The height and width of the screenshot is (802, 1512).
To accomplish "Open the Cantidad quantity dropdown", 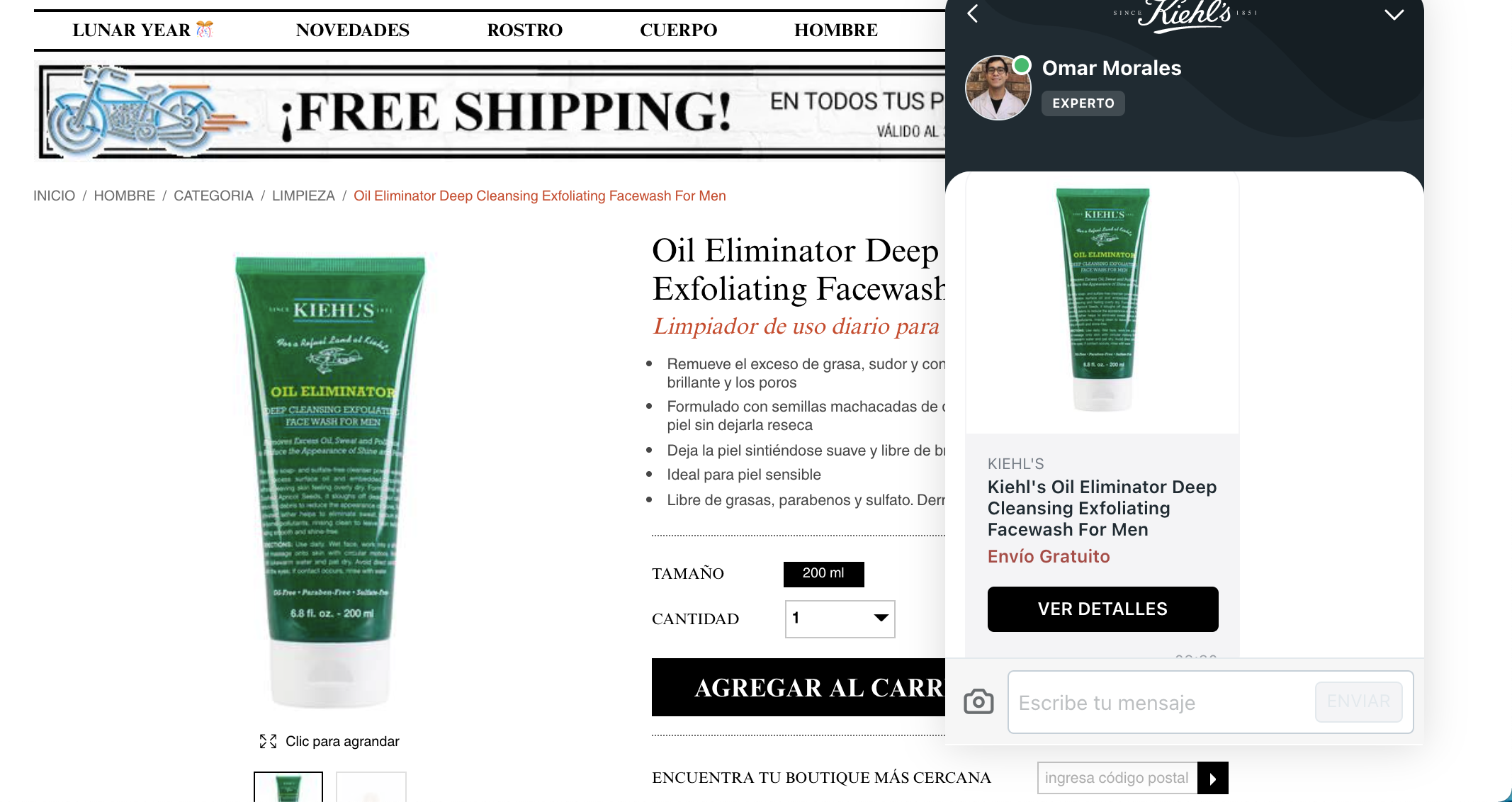I will point(840,619).
